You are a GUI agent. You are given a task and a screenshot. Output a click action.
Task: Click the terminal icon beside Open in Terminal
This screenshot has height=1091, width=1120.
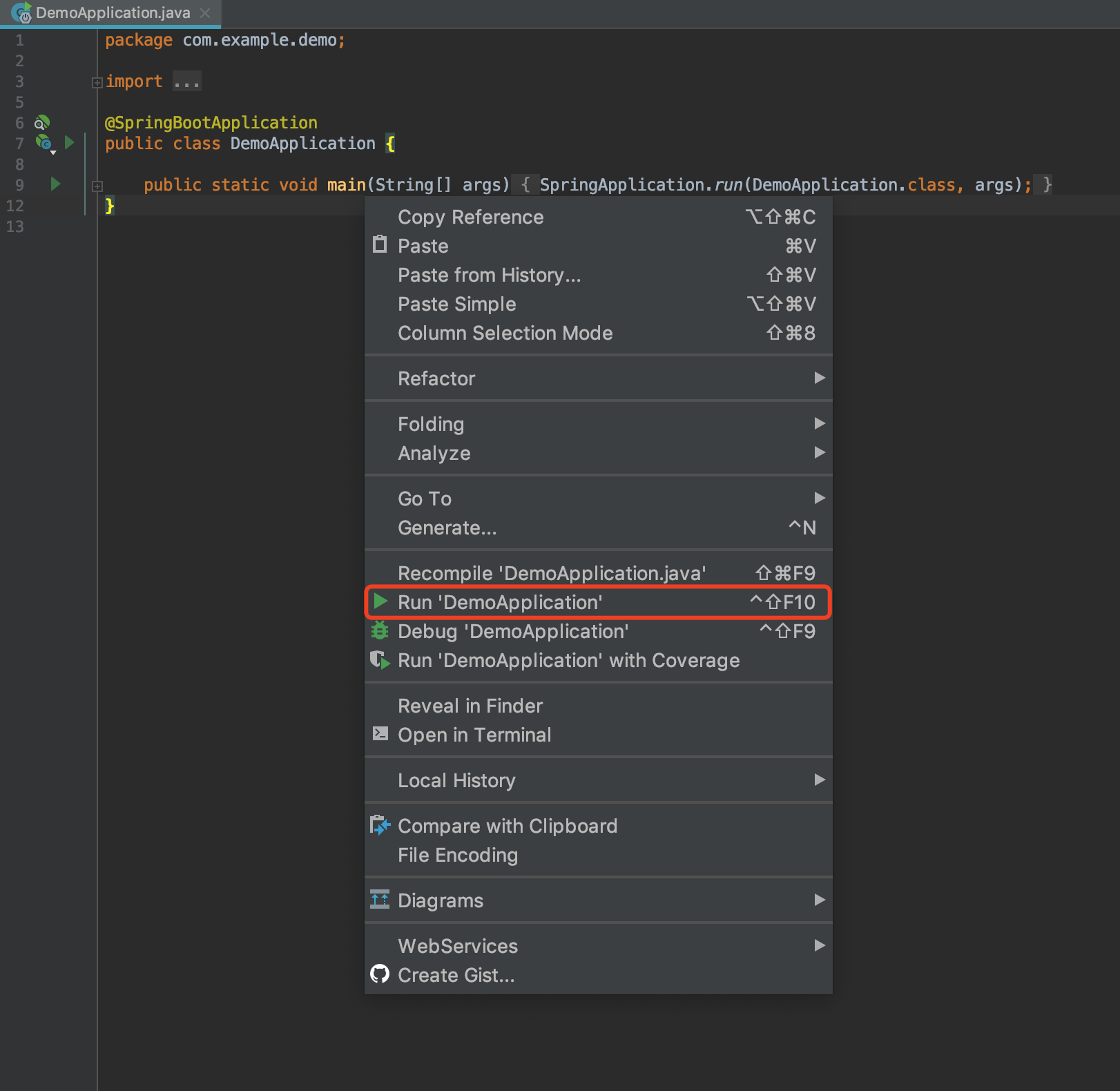tap(380, 733)
